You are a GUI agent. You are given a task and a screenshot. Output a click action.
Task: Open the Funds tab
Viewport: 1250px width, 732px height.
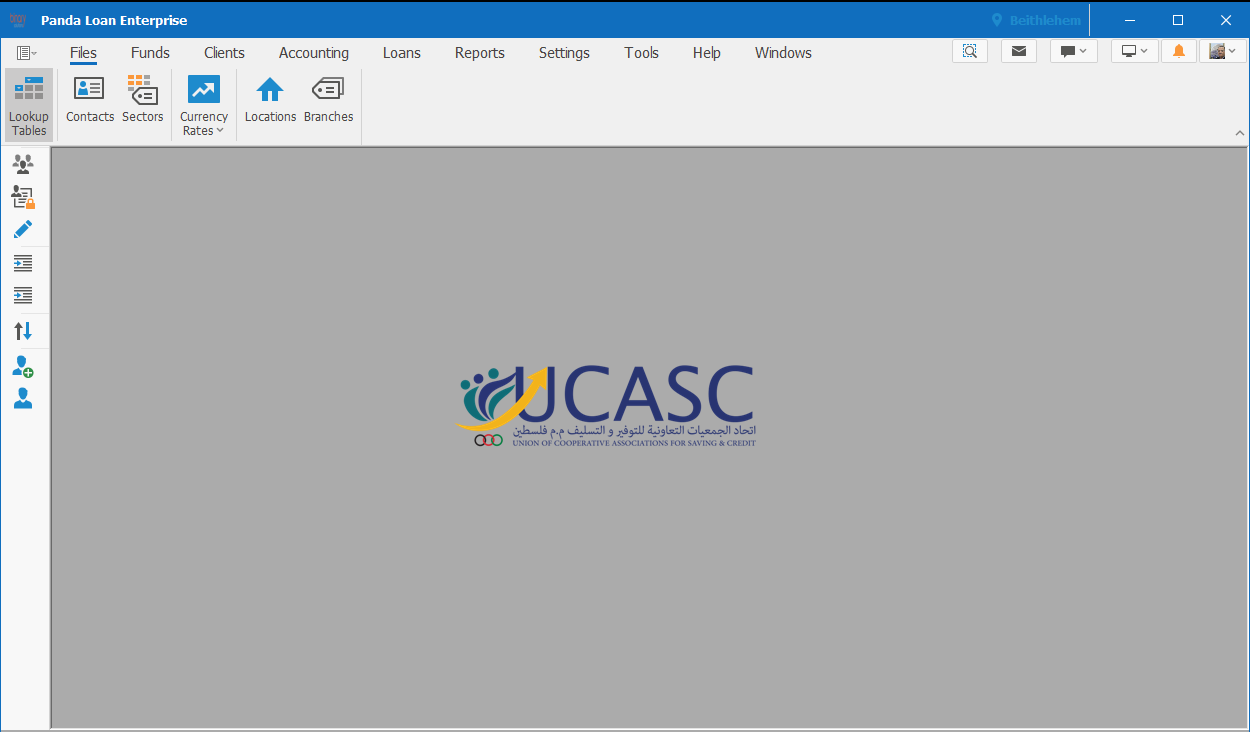click(150, 53)
